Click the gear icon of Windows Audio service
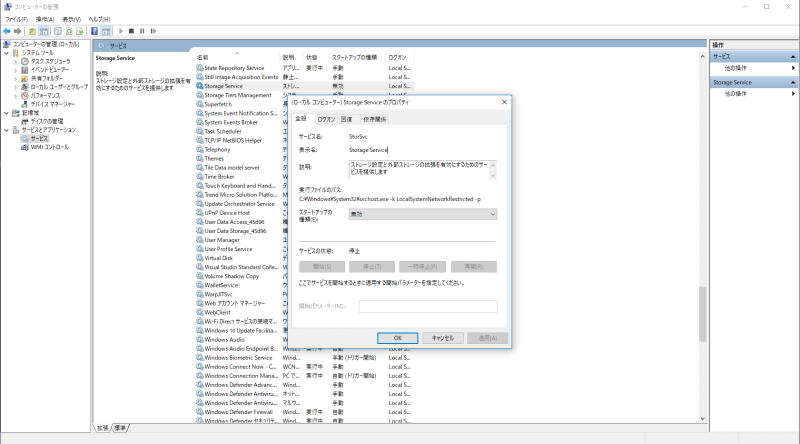Image resolution: width=800 pixels, height=444 pixels. pyautogui.click(x=199, y=339)
